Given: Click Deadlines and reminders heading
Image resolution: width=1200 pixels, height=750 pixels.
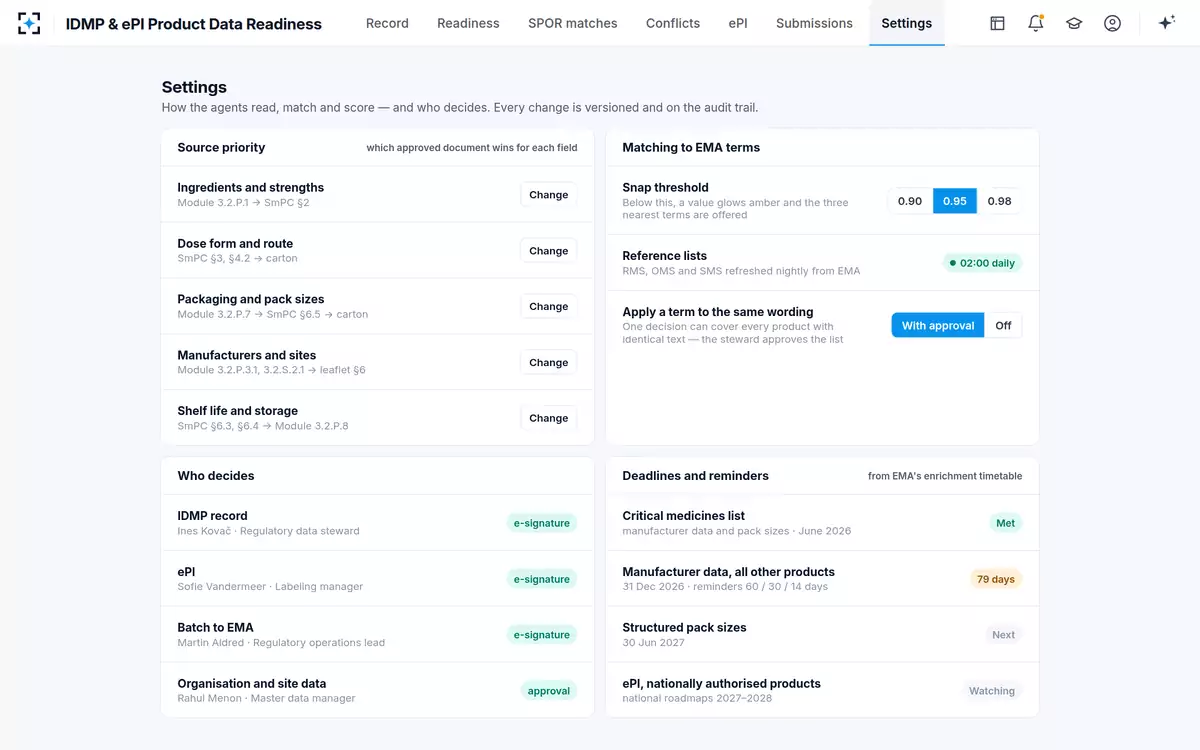Looking at the screenshot, I should [695, 476].
